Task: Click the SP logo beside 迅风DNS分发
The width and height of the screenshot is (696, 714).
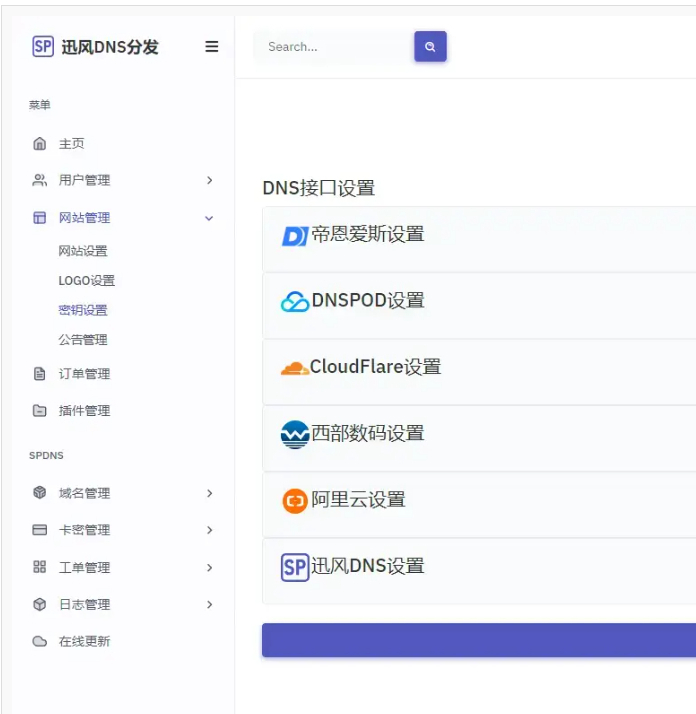Action: (x=43, y=47)
